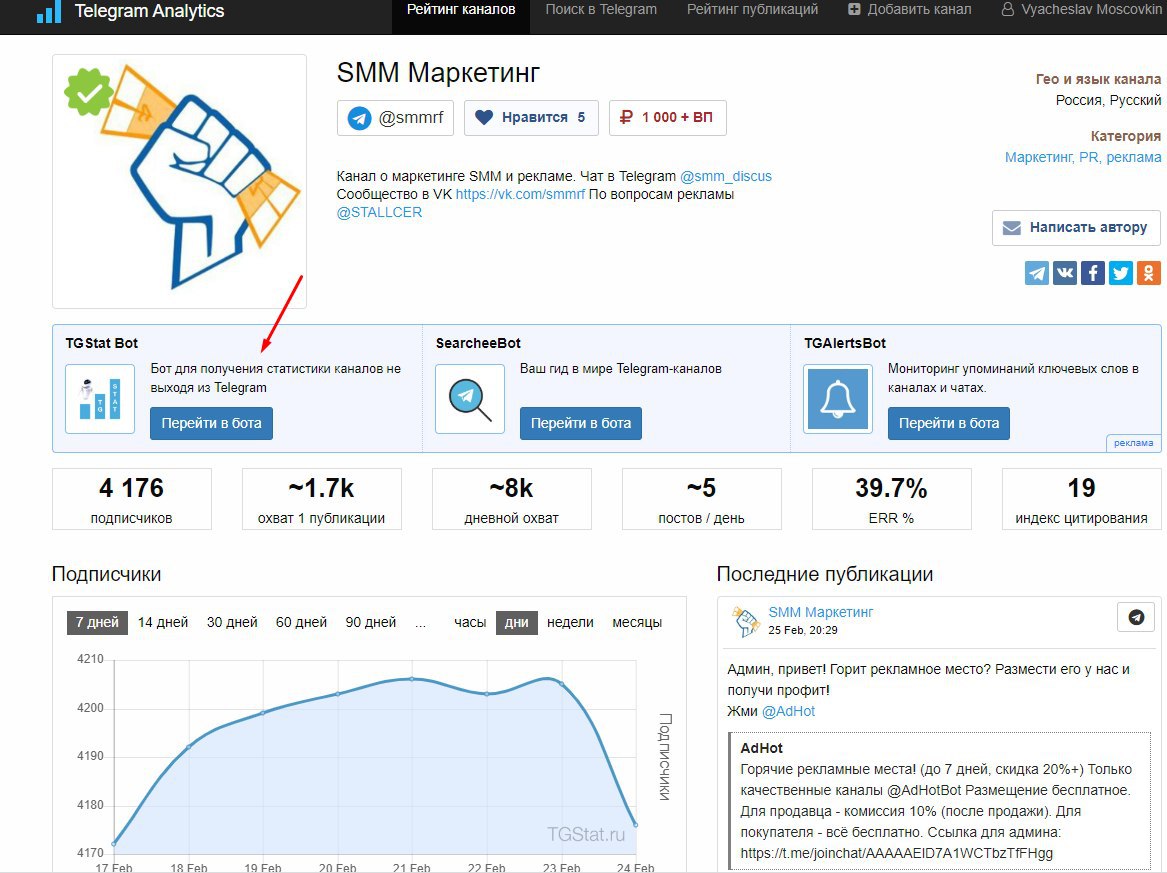Click the green verified badge
The height and width of the screenshot is (873, 1167).
pyautogui.click(x=89, y=92)
